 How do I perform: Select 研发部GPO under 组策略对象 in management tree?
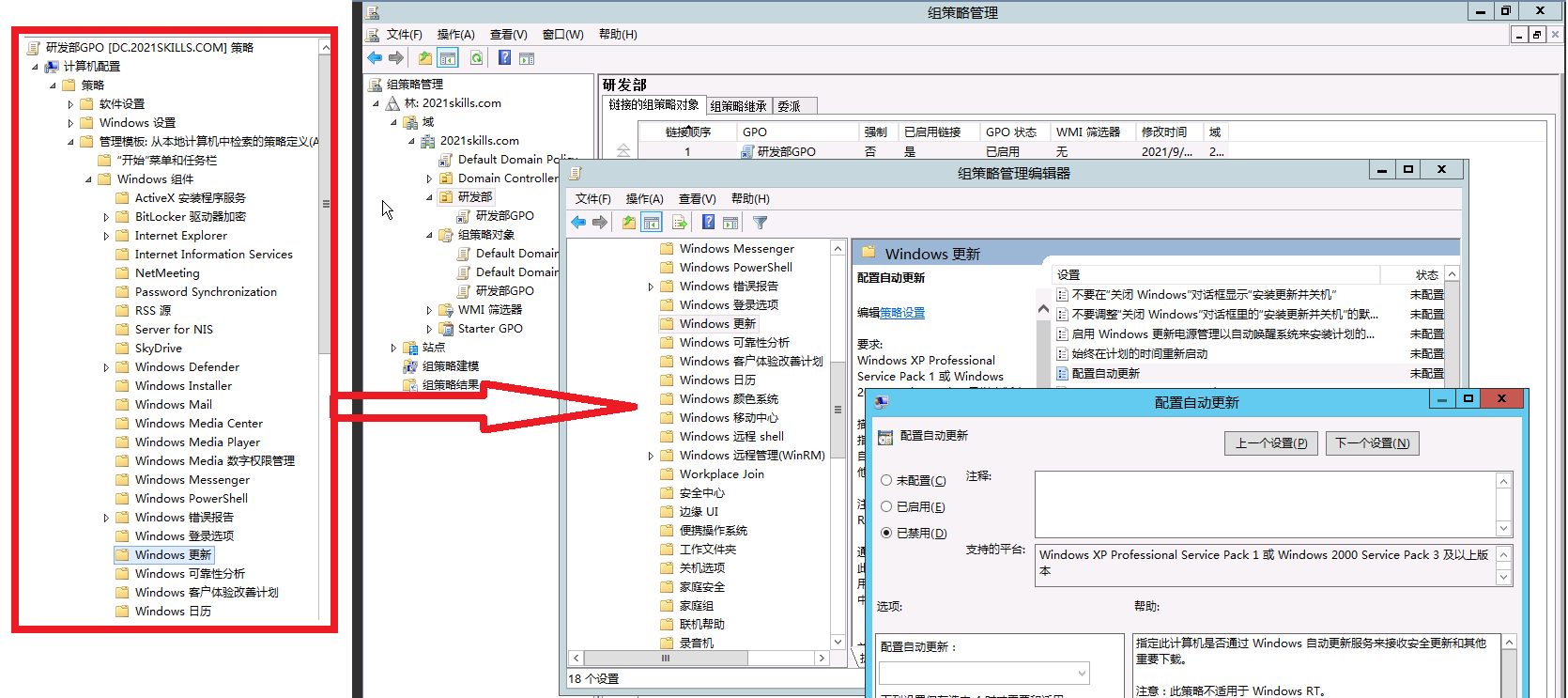[504, 291]
